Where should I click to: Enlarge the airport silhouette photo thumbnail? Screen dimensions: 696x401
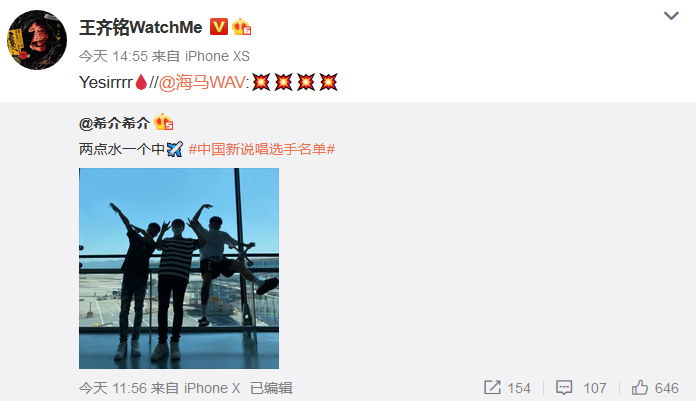tap(179, 268)
